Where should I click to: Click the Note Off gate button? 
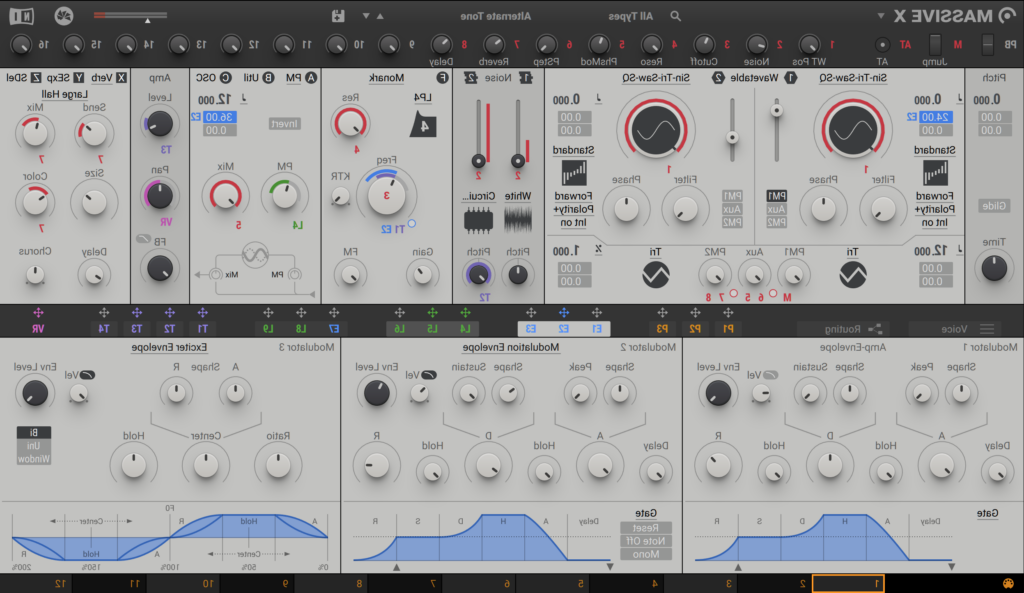point(645,541)
